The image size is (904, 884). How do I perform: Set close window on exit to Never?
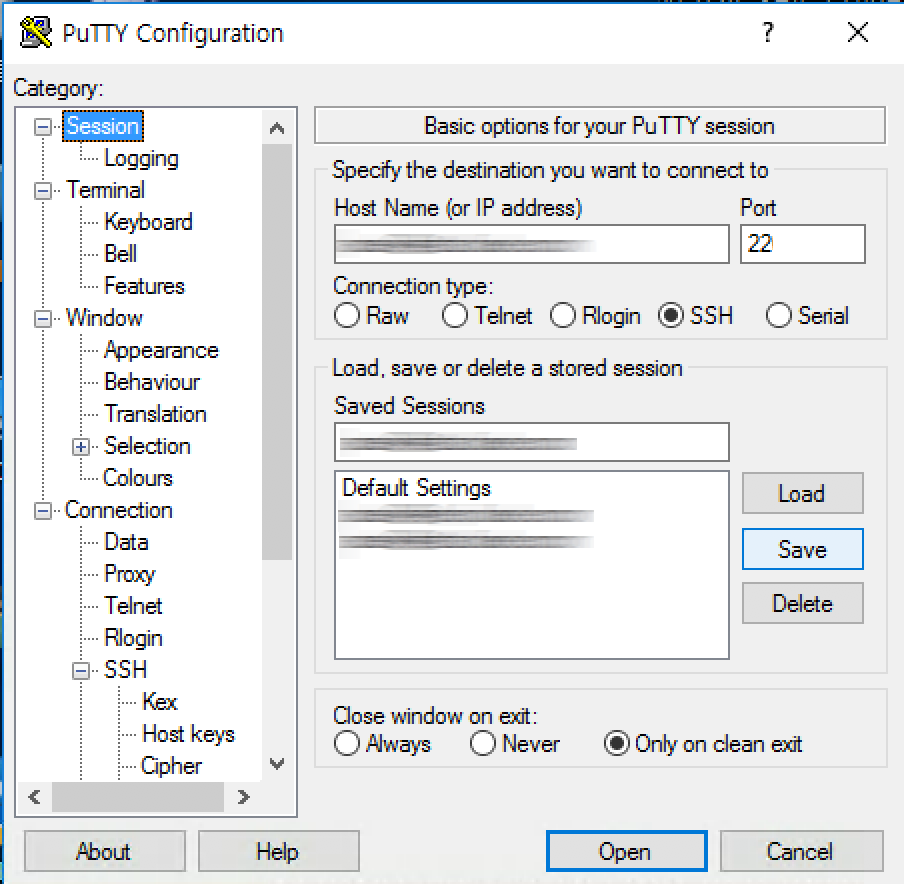coord(484,744)
